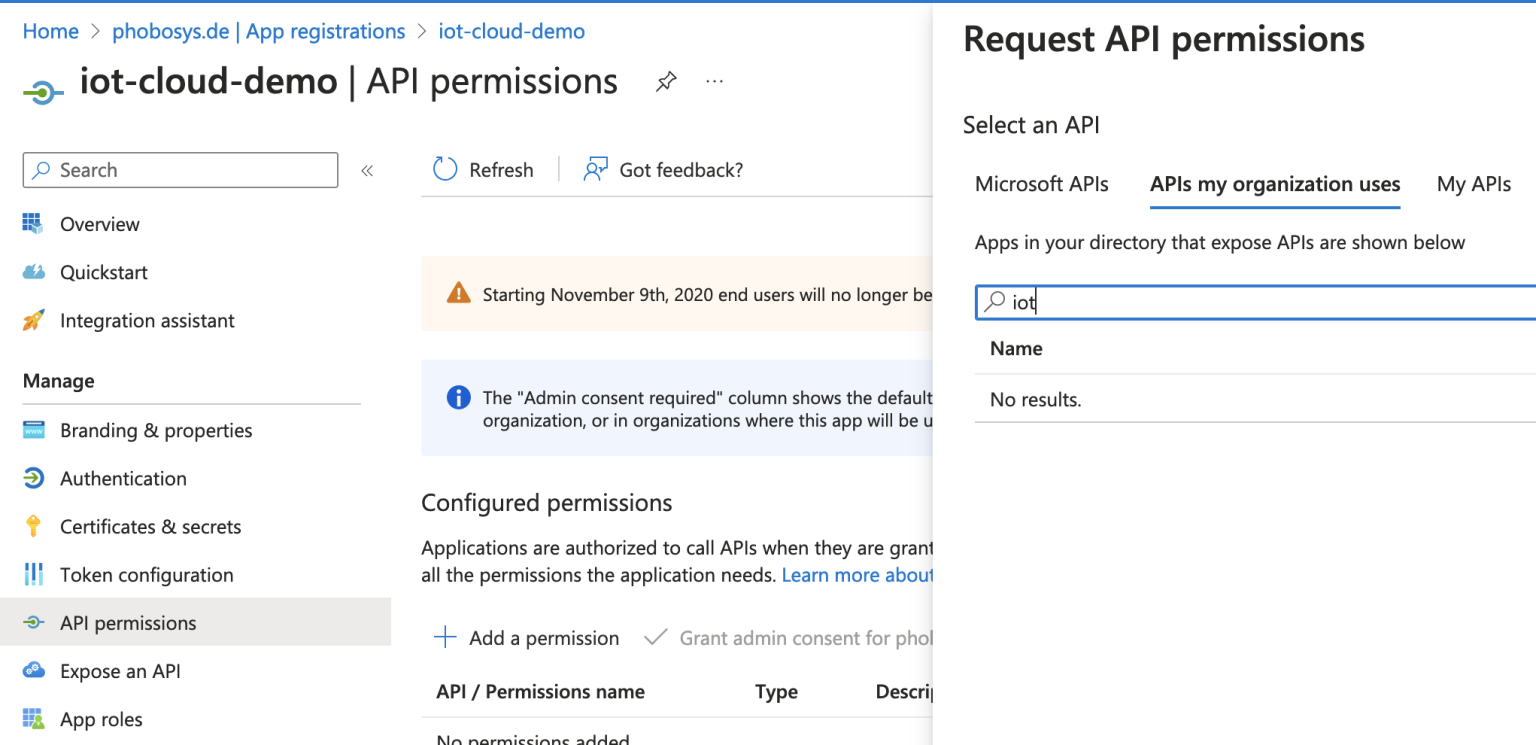Screen dimensions: 1536x745
Task: Click the sidebar Search box
Action: 180,170
